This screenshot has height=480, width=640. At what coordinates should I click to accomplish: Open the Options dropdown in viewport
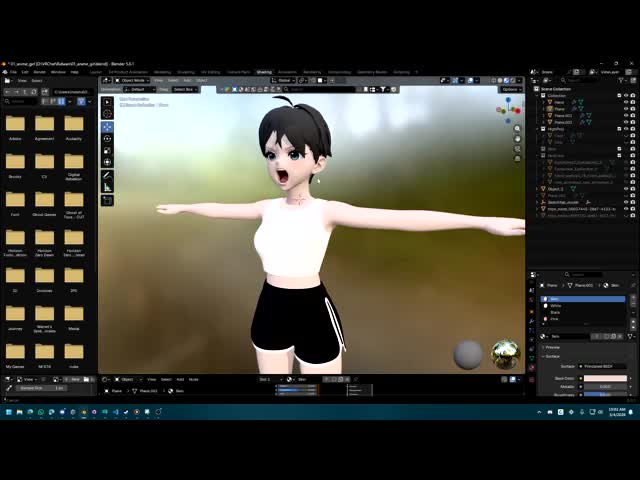click(x=511, y=89)
